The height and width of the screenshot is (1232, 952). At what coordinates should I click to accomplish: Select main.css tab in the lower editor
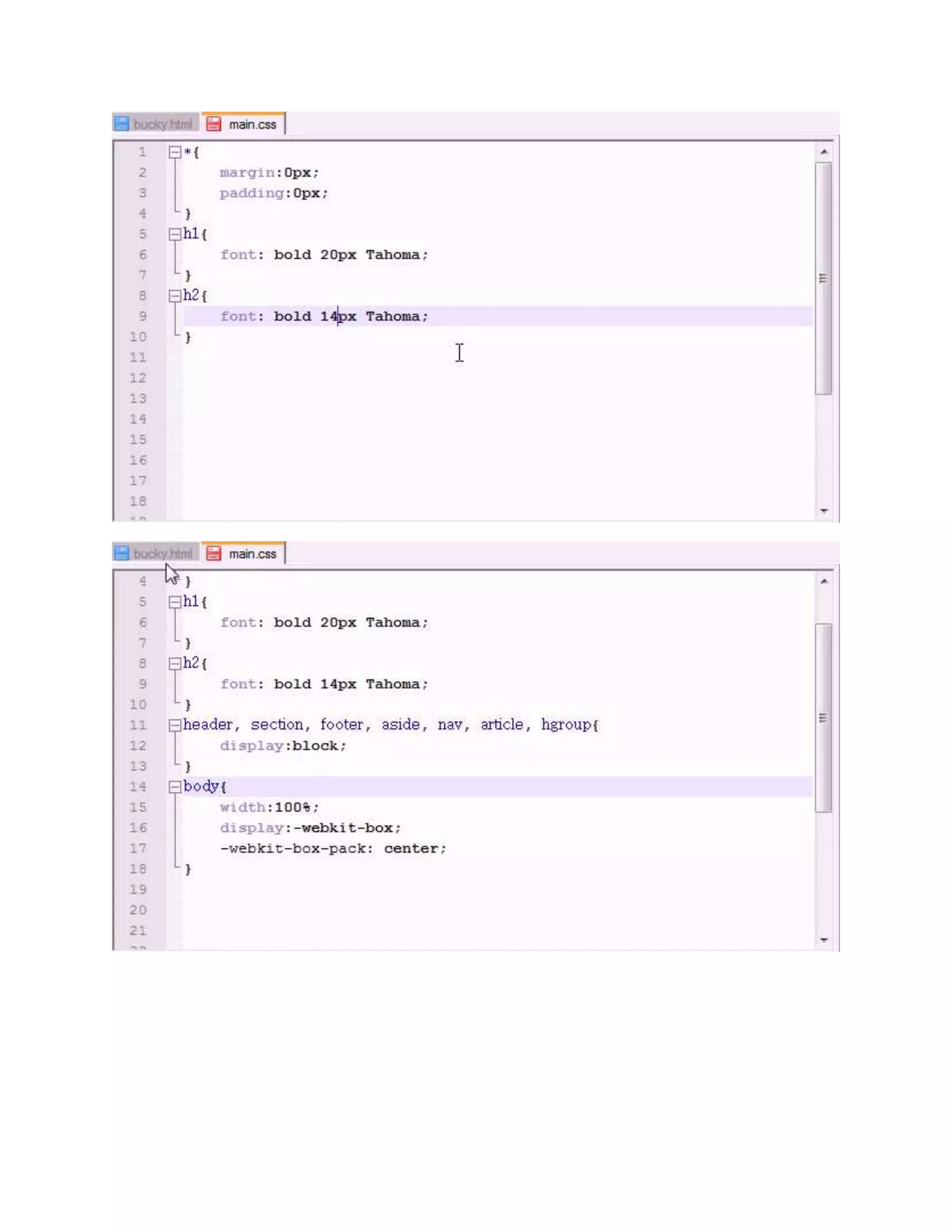(244, 553)
